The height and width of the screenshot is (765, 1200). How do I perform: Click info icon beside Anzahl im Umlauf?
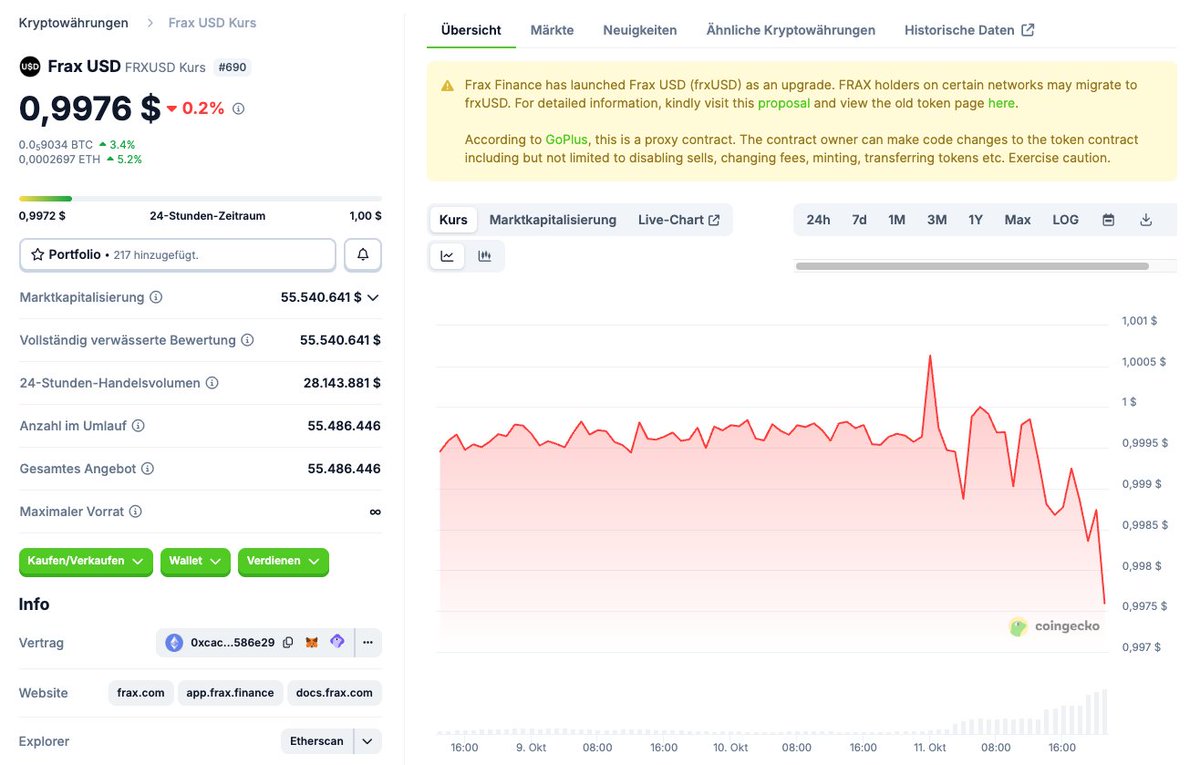point(138,426)
